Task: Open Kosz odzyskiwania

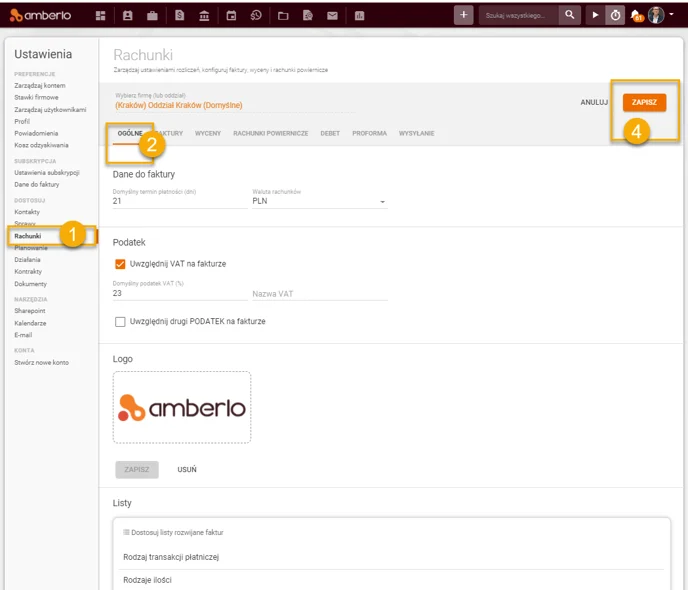Action: [x=41, y=145]
